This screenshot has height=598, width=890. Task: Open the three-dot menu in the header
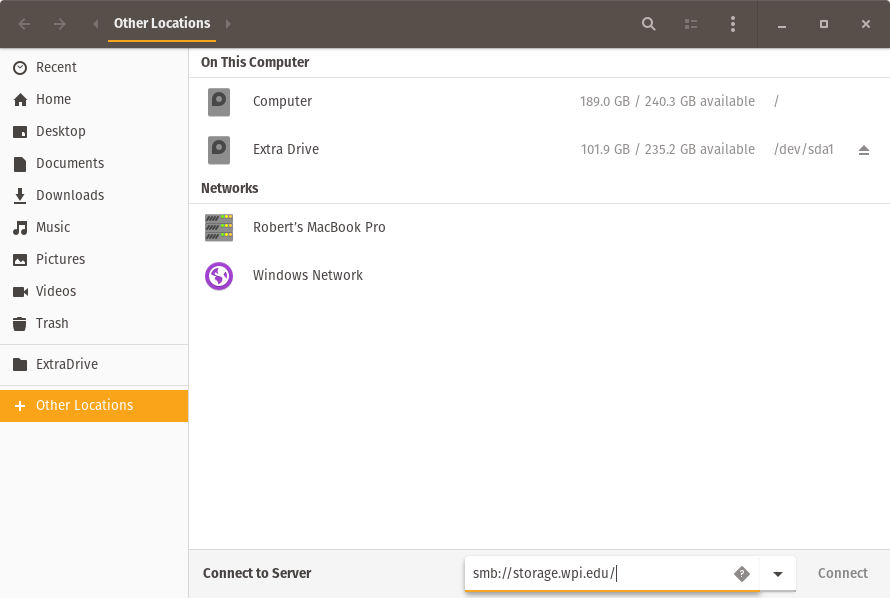(733, 23)
